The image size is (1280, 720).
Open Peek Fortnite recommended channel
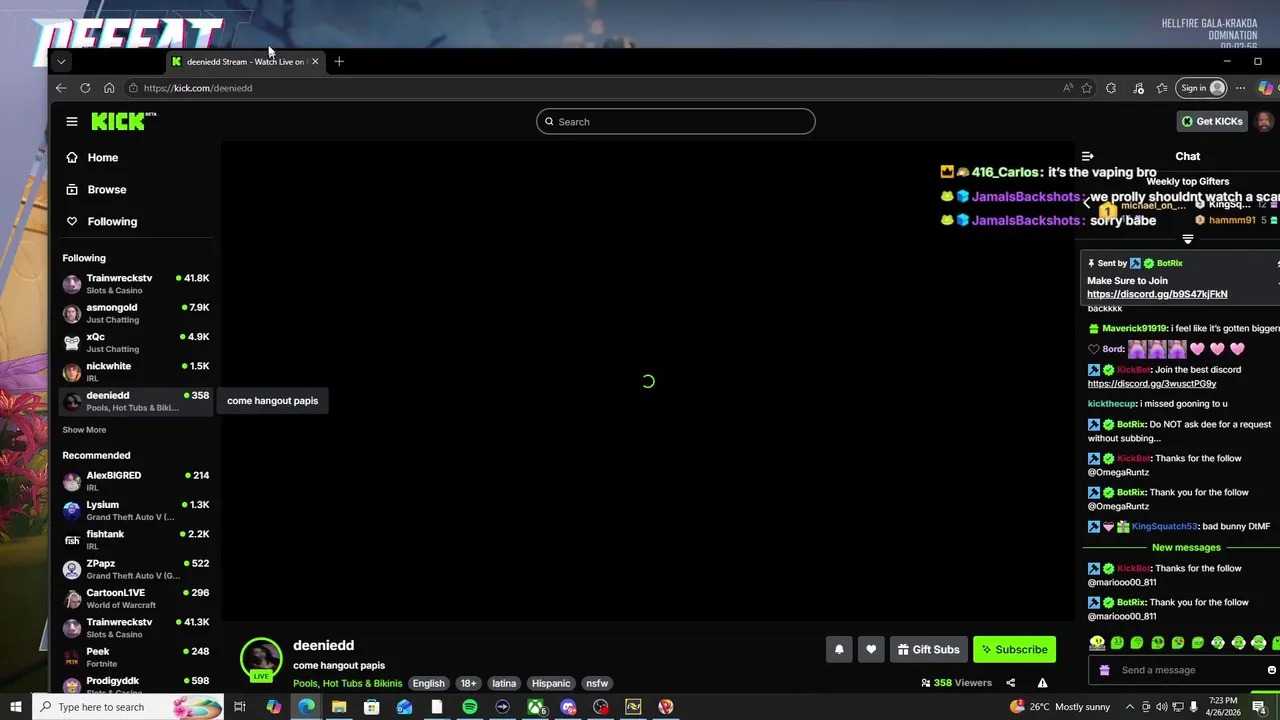pyautogui.click(x=136, y=657)
